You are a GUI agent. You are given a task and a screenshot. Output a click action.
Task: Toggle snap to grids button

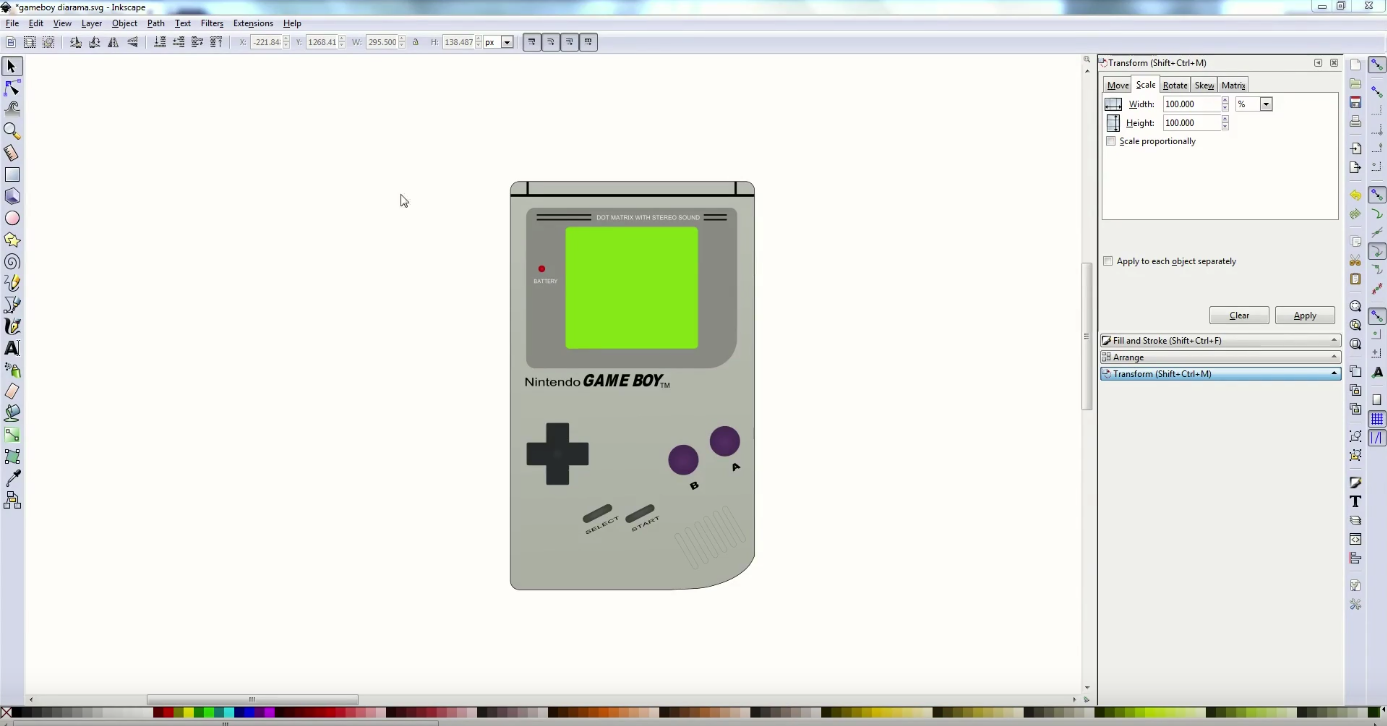click(1377, 419)
